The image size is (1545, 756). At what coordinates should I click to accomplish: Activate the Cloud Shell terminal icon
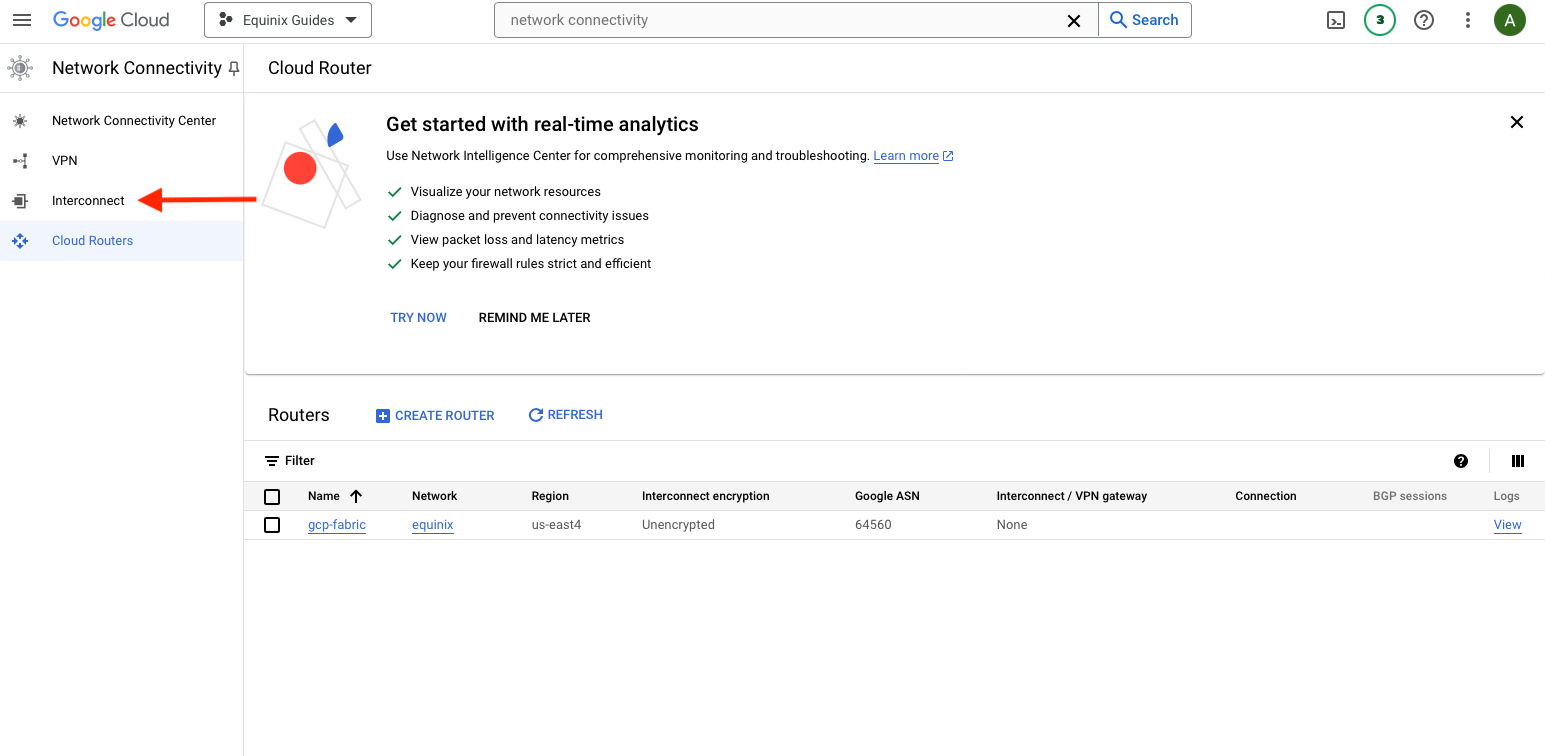pyautogui.click(x=1336, y=20)
